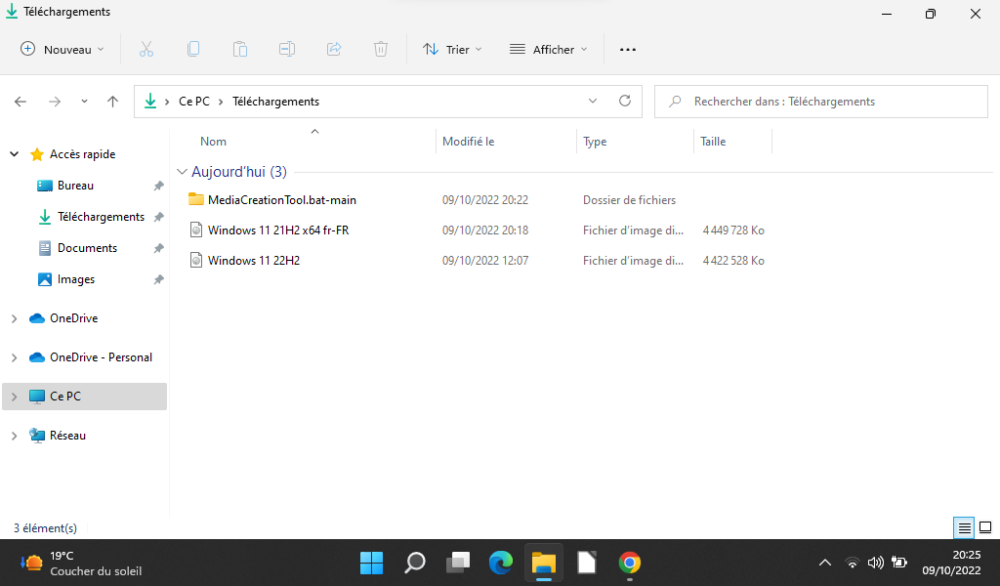Click the Dossier de fichiers type cell
1000x586 pixels.
pyautogui.click(x=629, y=200)
